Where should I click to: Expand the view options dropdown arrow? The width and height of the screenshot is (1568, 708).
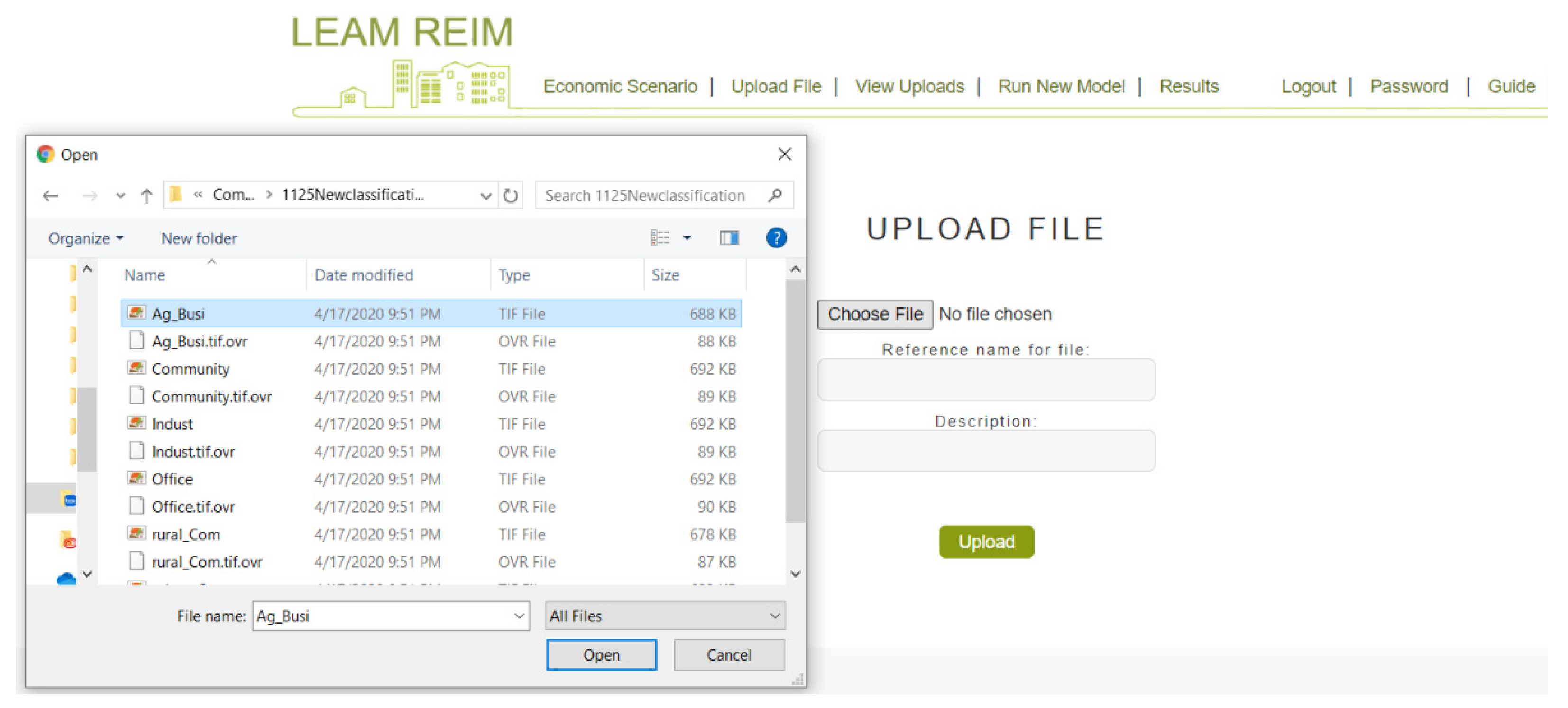point(687,238)
